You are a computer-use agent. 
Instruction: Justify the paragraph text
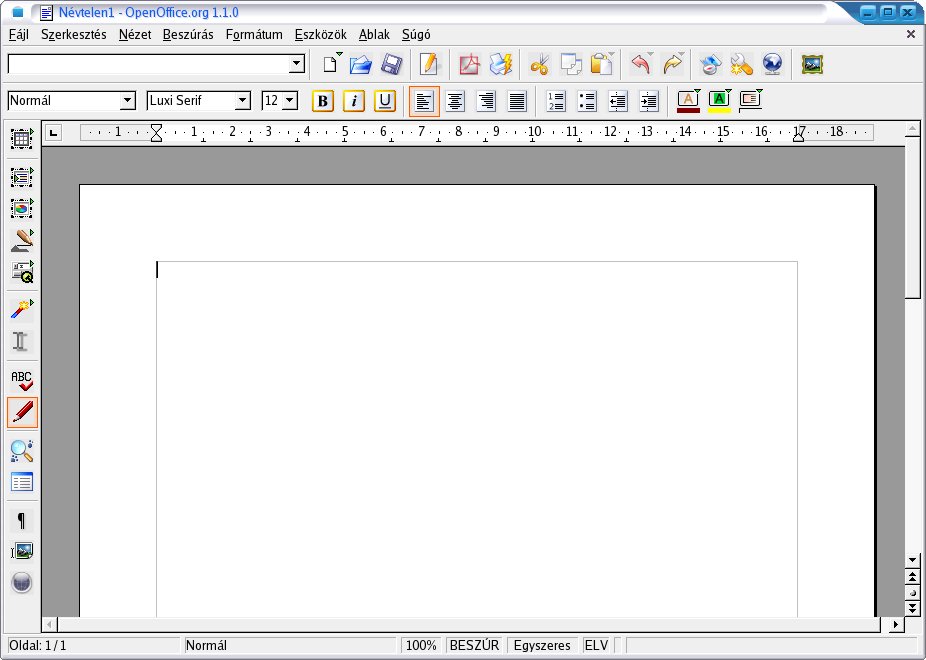click(517, 101)
